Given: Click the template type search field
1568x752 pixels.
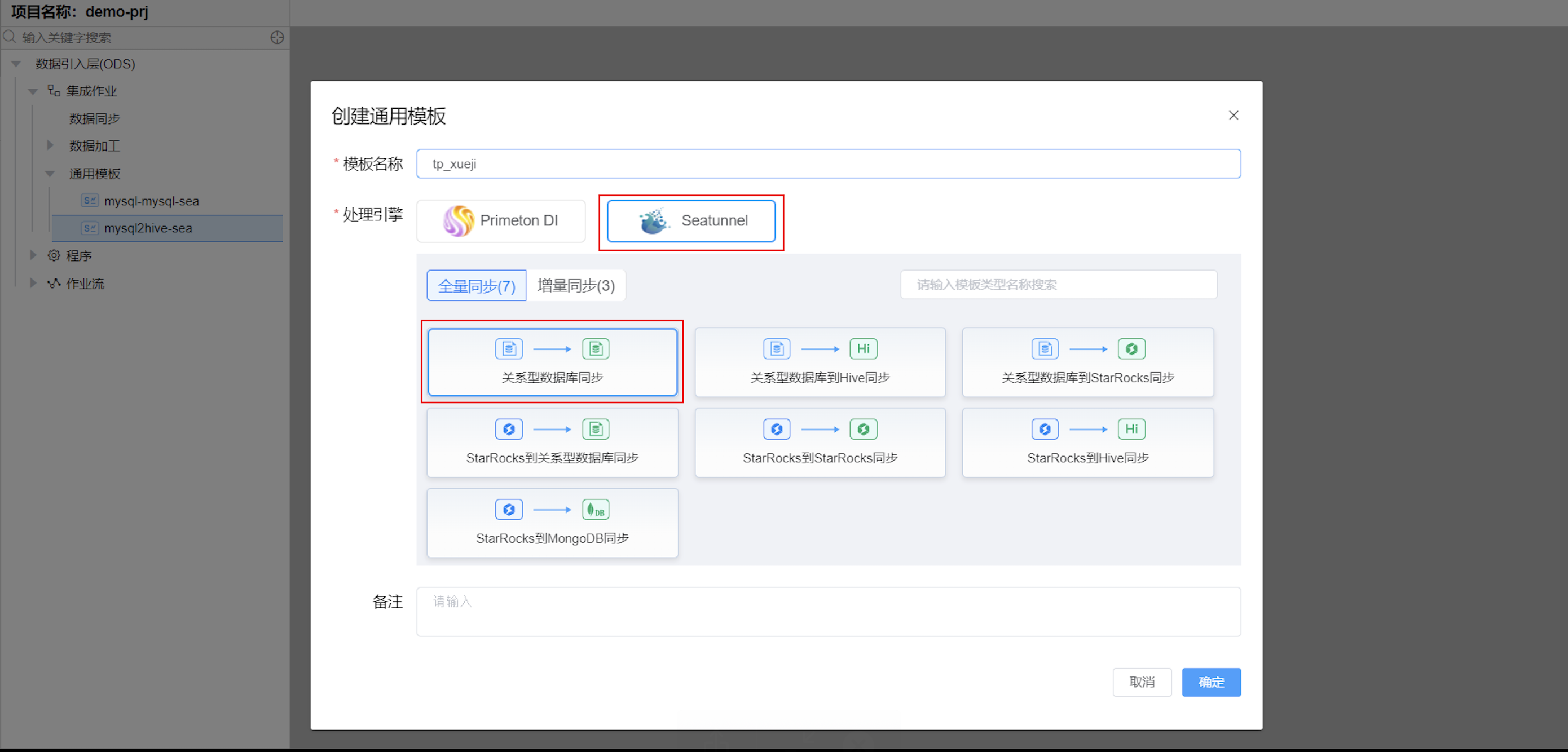Looking at the screenshot, I should click(x=1058, y=285).
